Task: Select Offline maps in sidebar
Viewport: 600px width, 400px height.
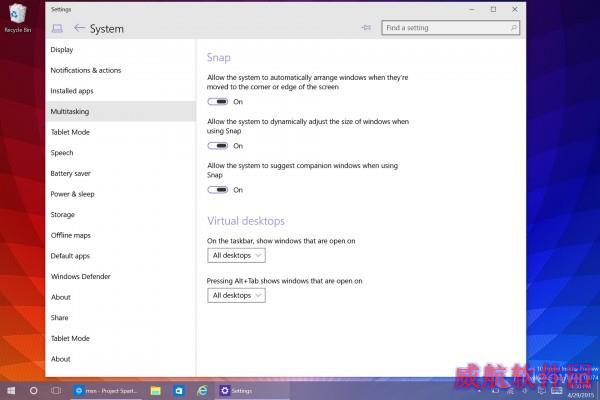Action: (121, 235)
